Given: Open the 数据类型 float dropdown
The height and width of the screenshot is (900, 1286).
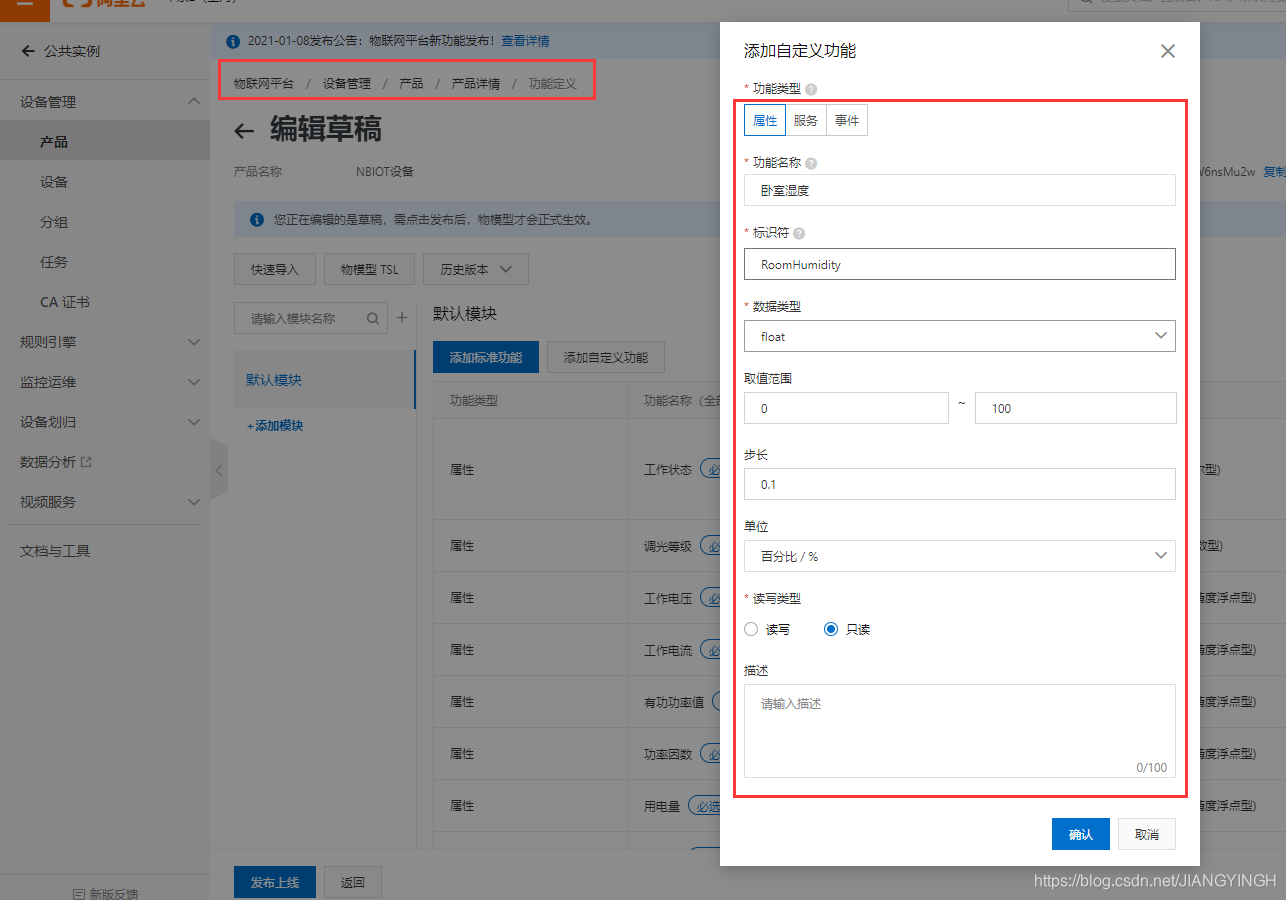Looking at the screenshot, I should 960,336.
